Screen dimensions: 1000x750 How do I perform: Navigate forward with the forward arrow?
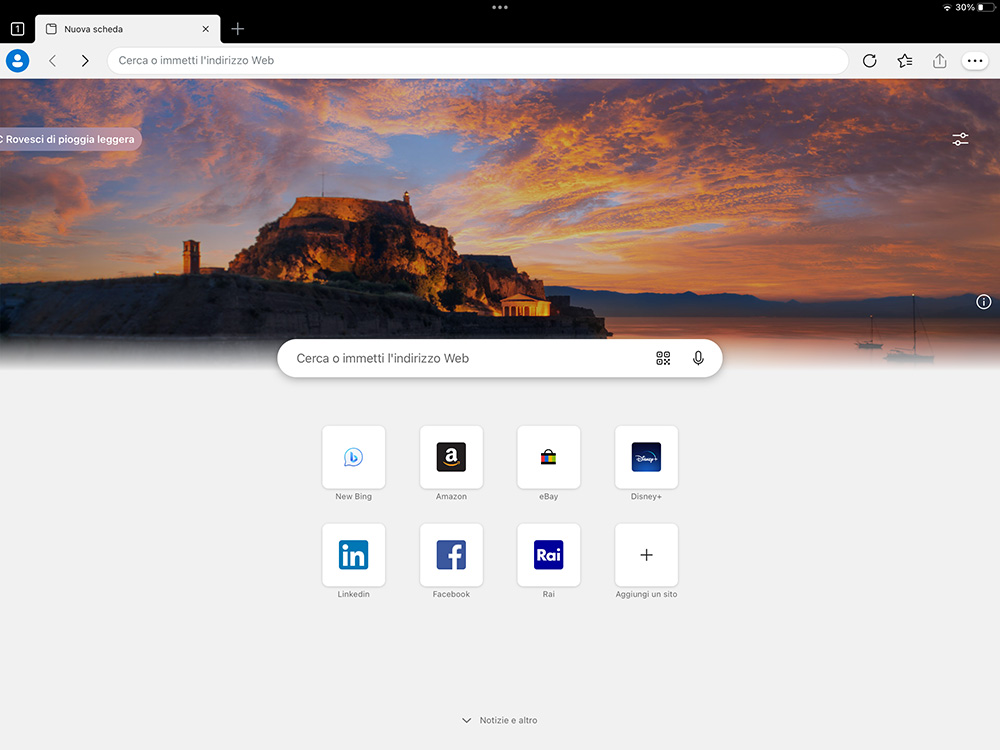click(85, 60)
